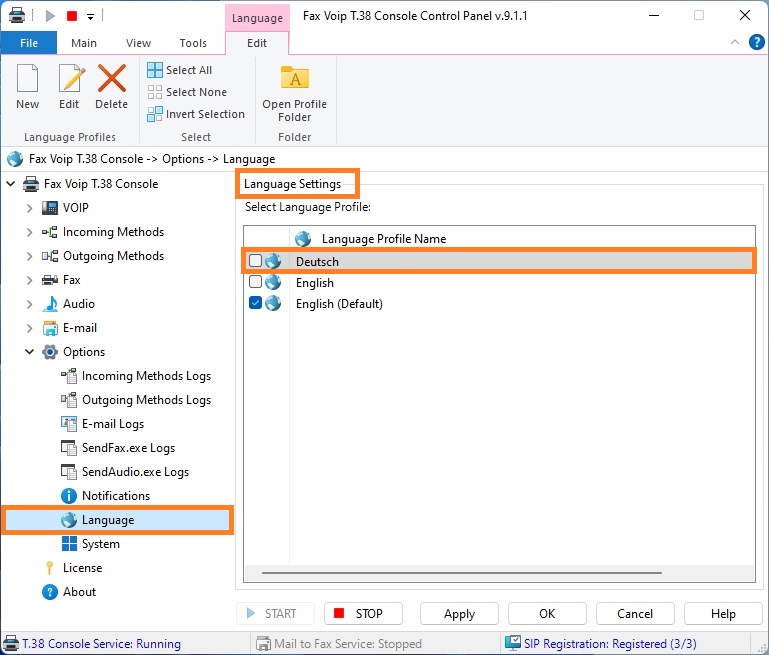Select the English (Default) row text

[x=339, y=304]
